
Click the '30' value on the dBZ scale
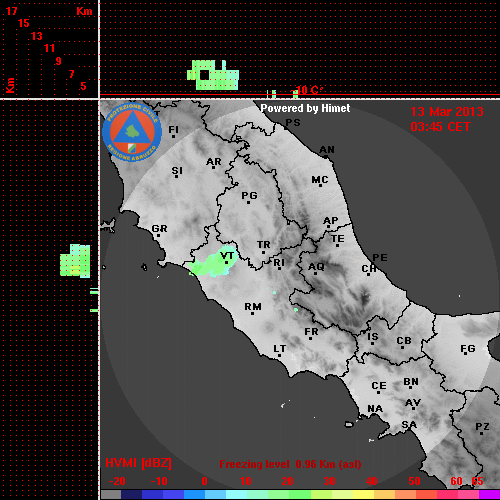329,481
